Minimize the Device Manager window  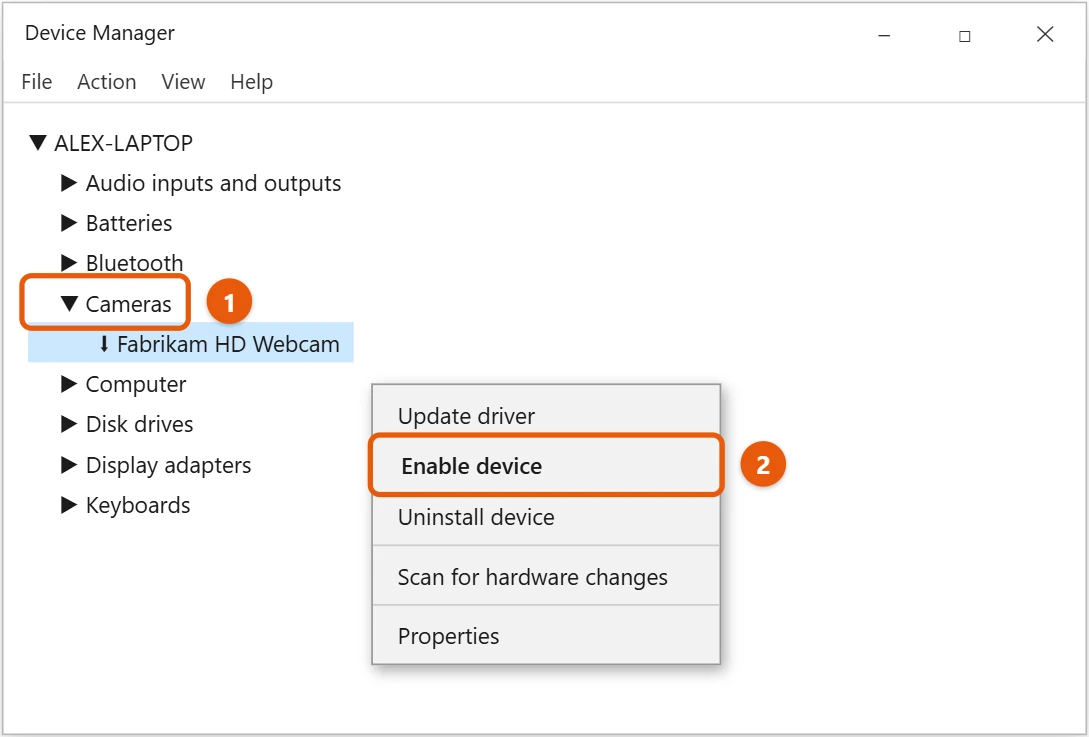(884, 35)
